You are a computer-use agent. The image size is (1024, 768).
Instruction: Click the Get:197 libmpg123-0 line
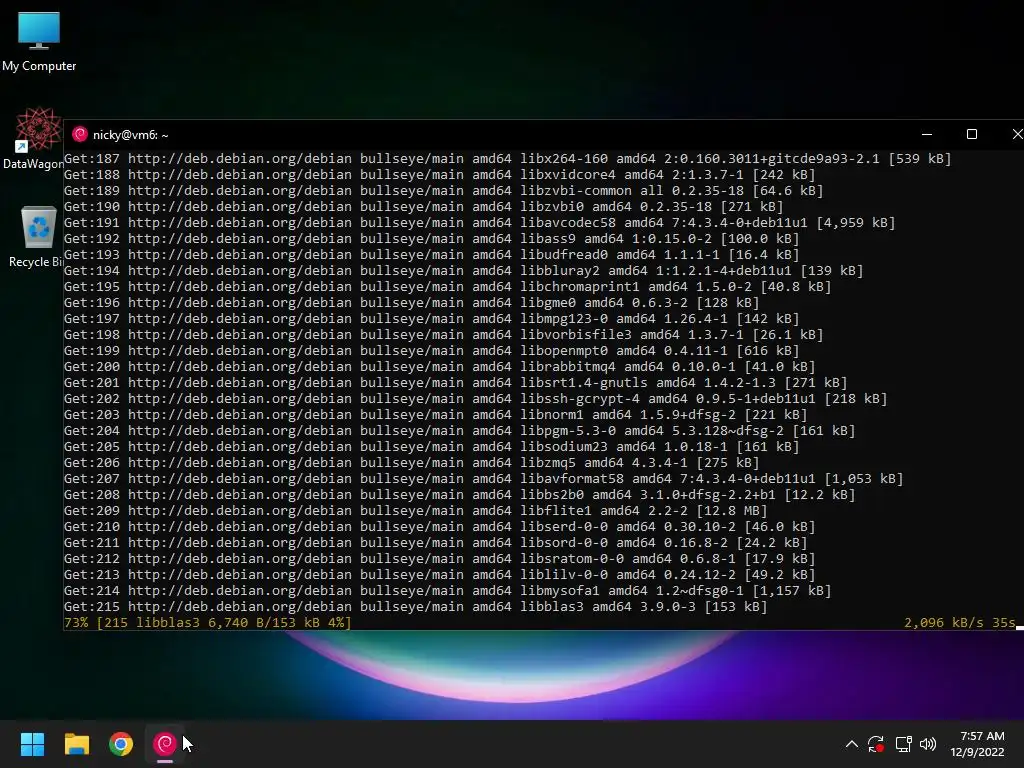(432, 319)
